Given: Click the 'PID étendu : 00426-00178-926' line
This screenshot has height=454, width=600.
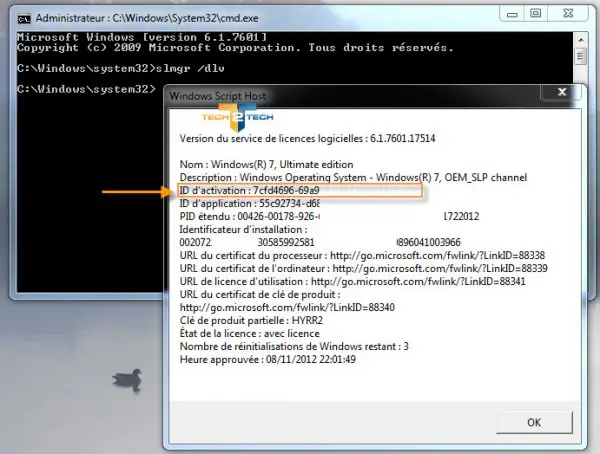Looking at the screenshot, I should pos(249,216).
